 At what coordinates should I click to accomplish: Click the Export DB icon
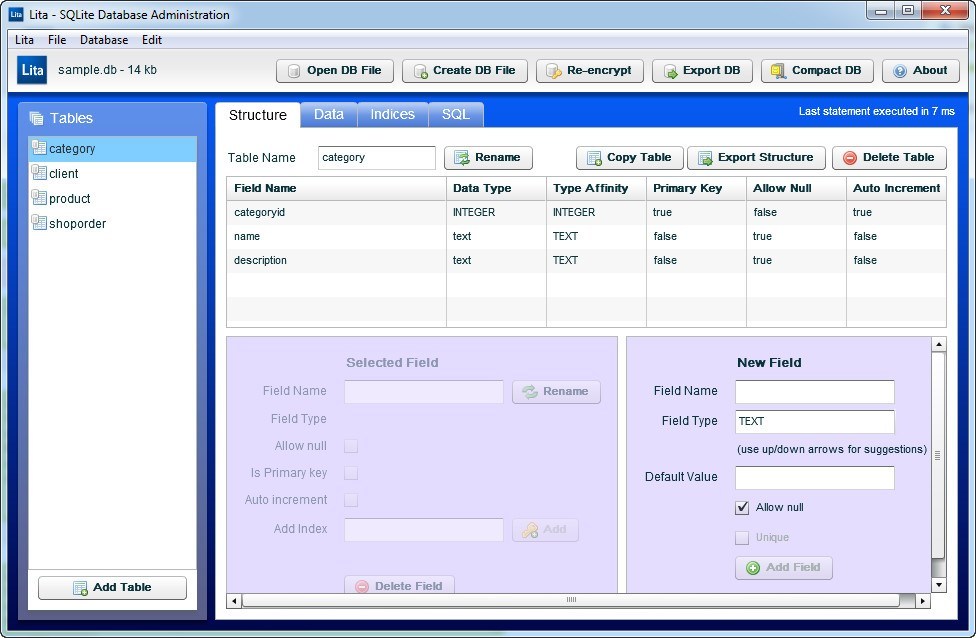tap(670, 71)
